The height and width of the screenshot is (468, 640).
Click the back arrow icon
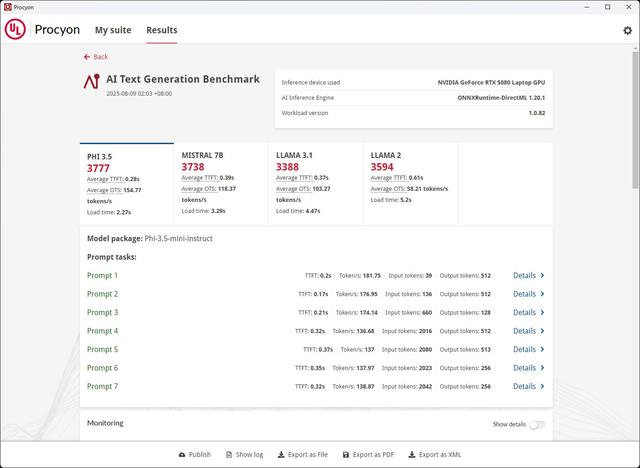(87, 57)
